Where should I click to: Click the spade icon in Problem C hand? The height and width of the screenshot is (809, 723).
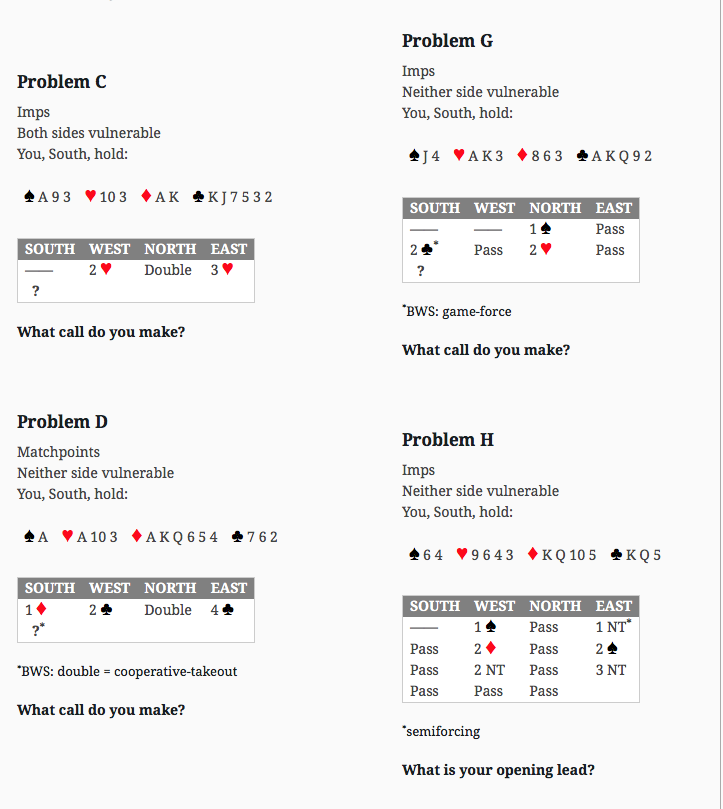[29, 196]
